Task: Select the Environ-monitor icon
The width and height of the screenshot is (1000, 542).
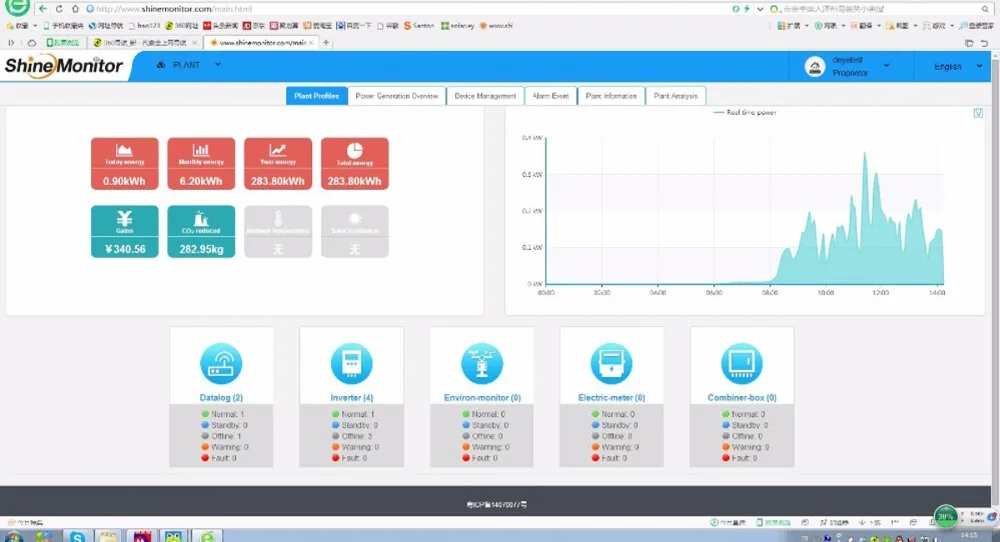Action: click(482, 363)
